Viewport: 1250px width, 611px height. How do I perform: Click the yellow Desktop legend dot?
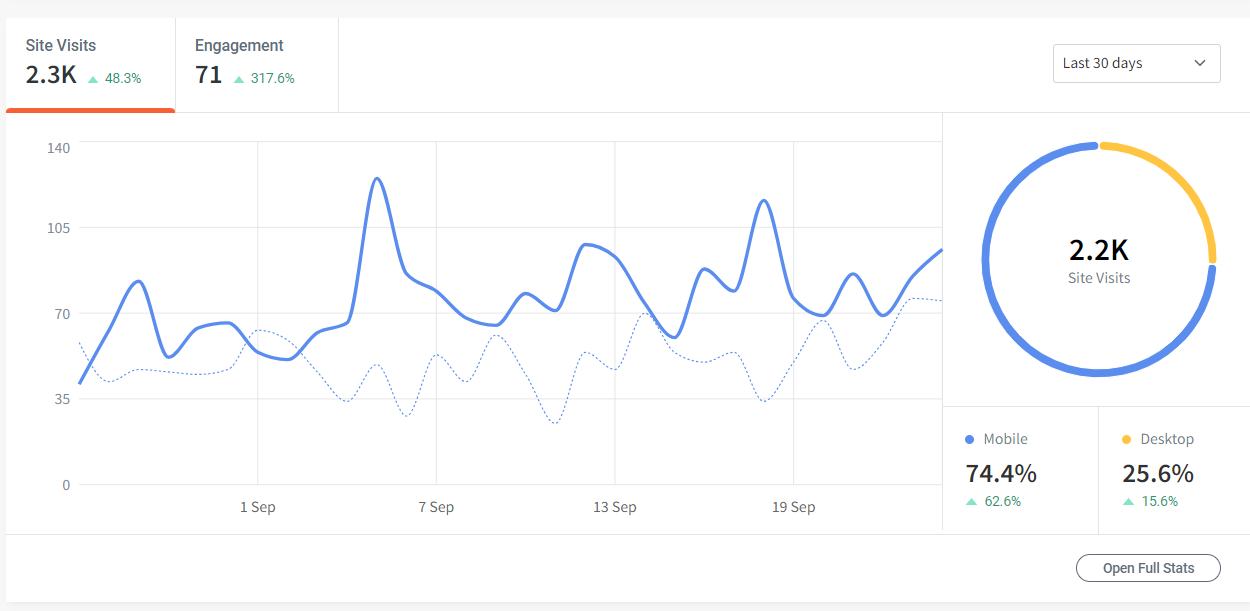(x=1127, y=439)
